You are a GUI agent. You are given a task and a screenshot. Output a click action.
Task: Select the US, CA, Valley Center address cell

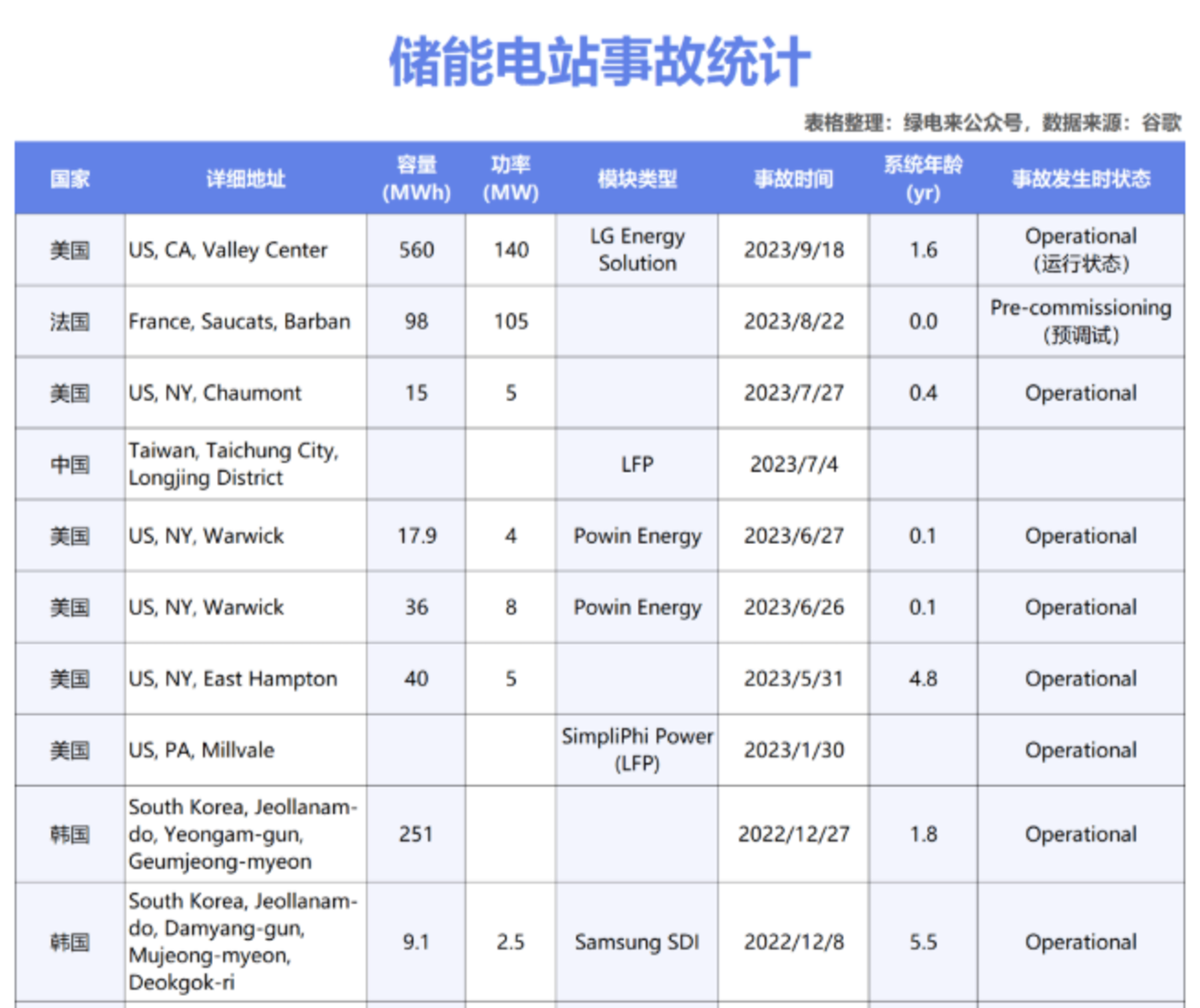(228, 250)
